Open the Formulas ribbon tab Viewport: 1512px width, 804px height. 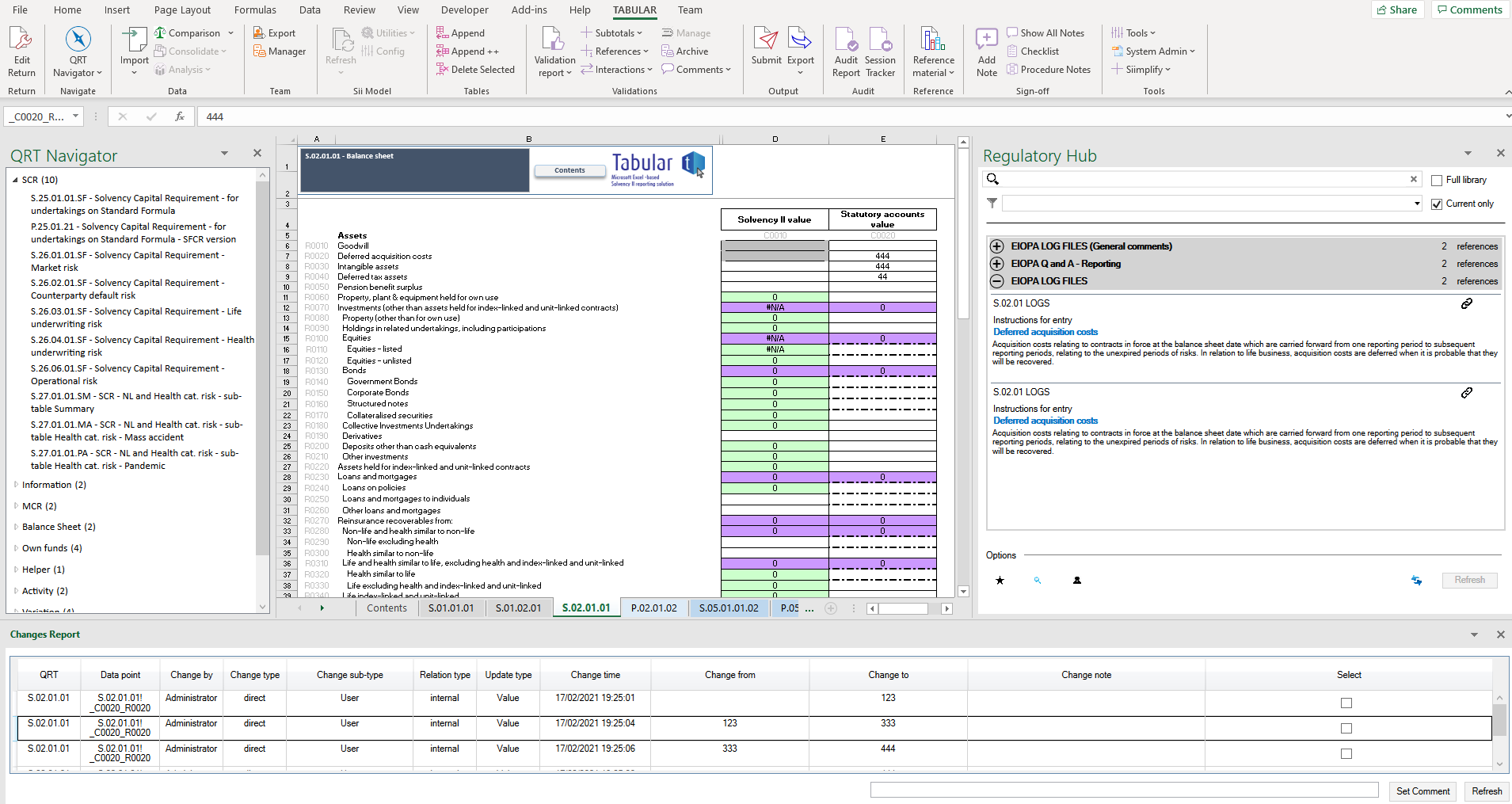point(255,10)
